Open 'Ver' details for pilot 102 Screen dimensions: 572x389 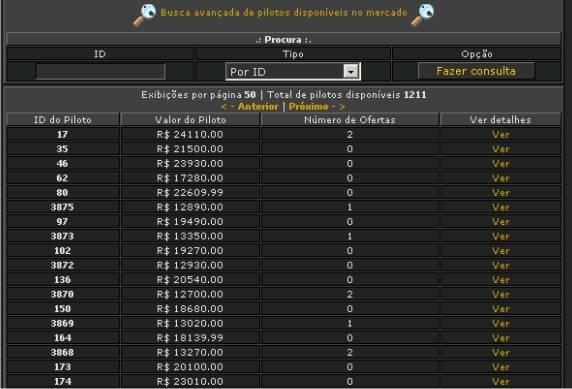500,251
